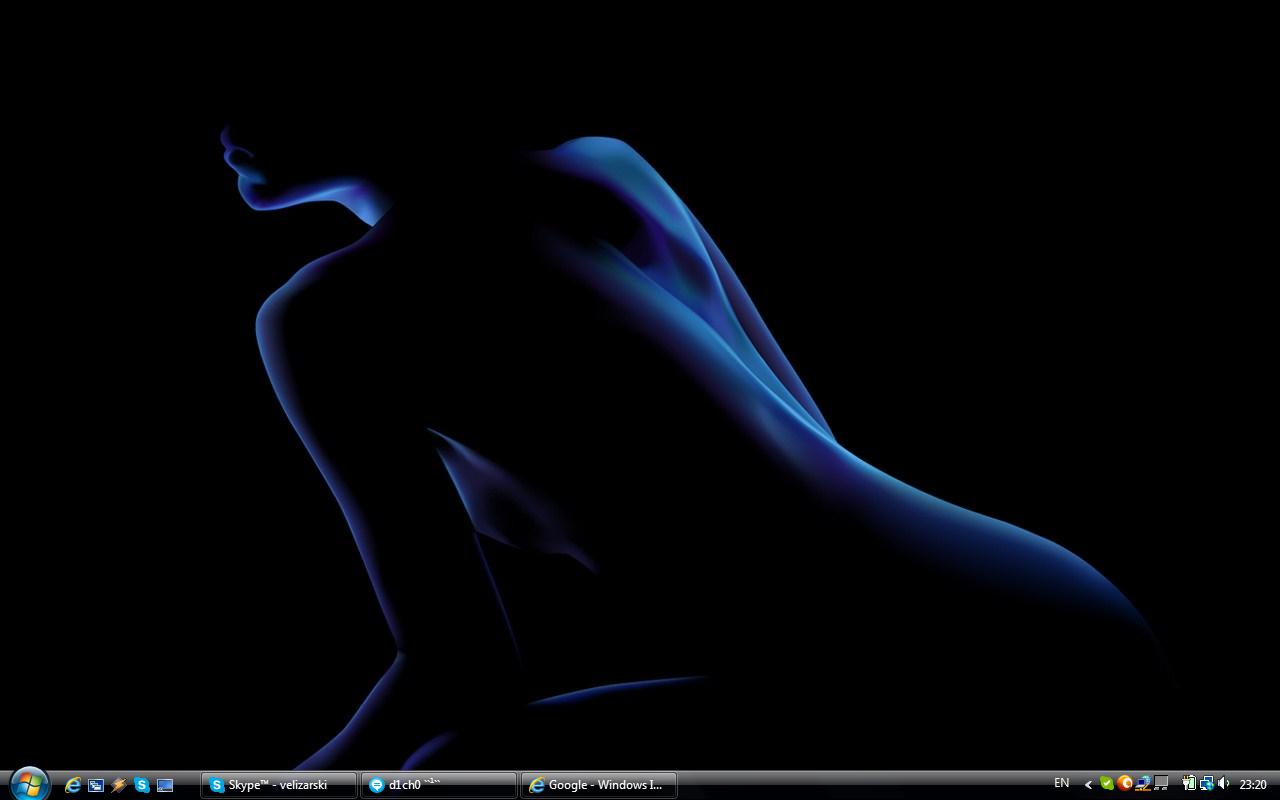Click the 23:20 system clock
Screen dimensions: 1280x800
[1252, 785]
